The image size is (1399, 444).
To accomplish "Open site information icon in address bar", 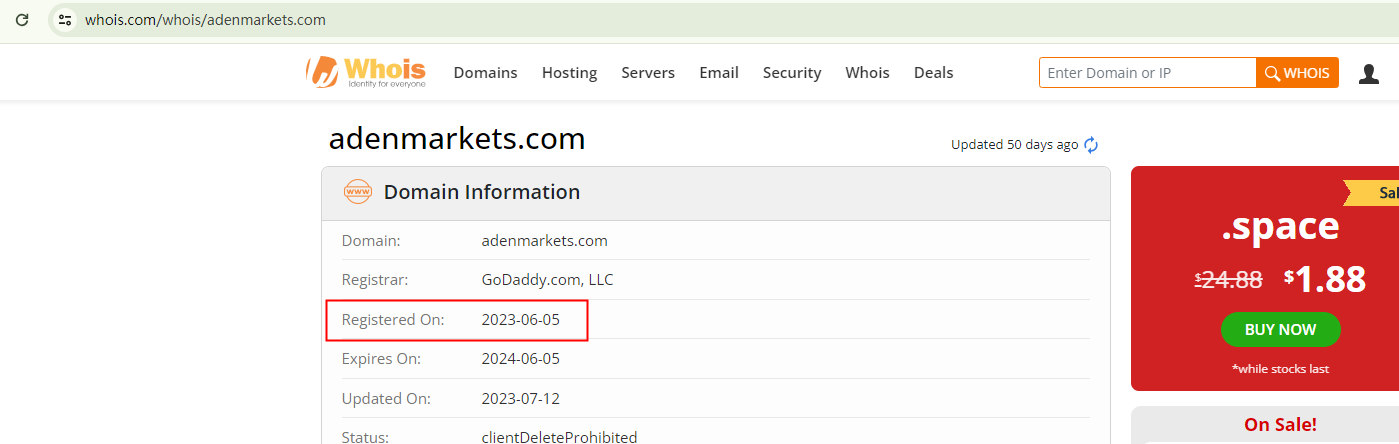I will coord(65,20).
